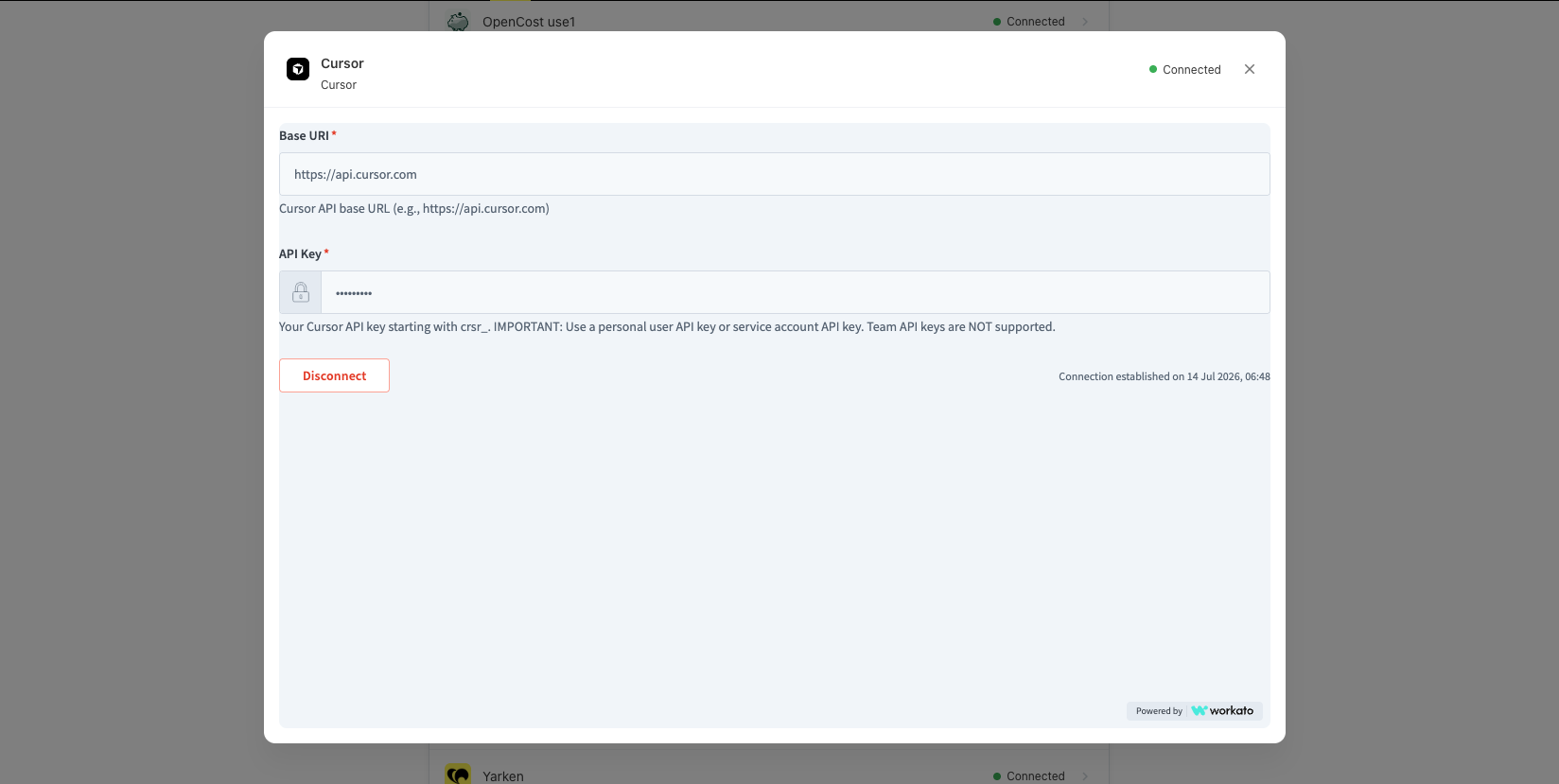Expand OpenCost use1 row chevron
Viewport: 1559px width, 784px height.
pos(1085,22)
